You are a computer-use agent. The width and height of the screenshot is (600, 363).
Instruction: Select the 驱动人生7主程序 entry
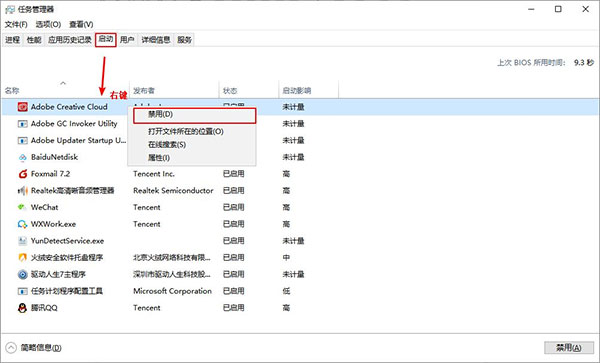click(58, 274)
